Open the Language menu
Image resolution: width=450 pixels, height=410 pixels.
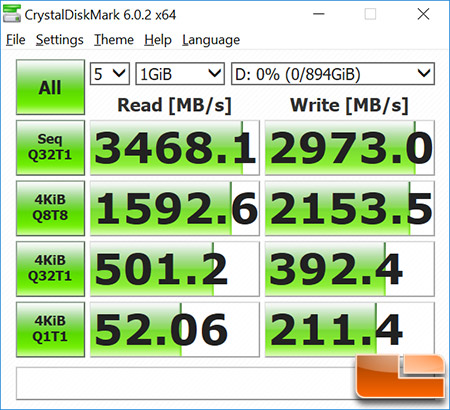pos(211,40)
